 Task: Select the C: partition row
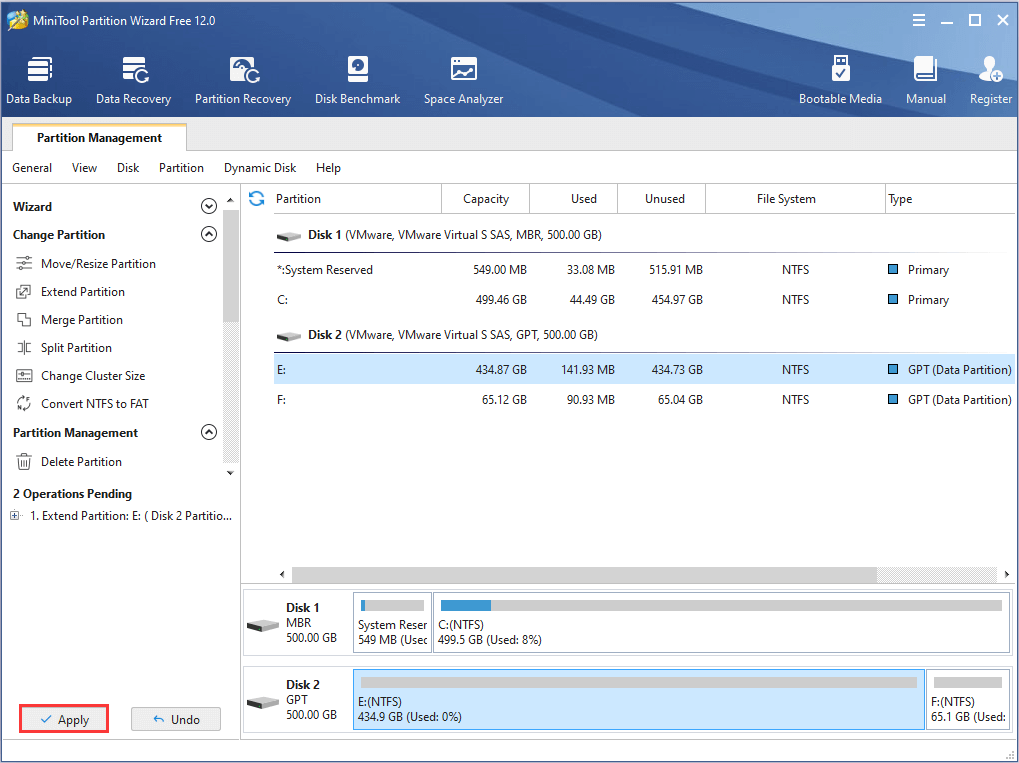[644, 300]
